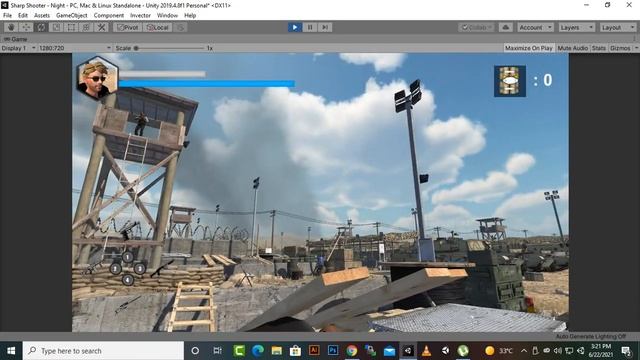Click Auto Generate Lighting Off status
This screenshot has height=360, width=640.
click(x=590, y=336)
